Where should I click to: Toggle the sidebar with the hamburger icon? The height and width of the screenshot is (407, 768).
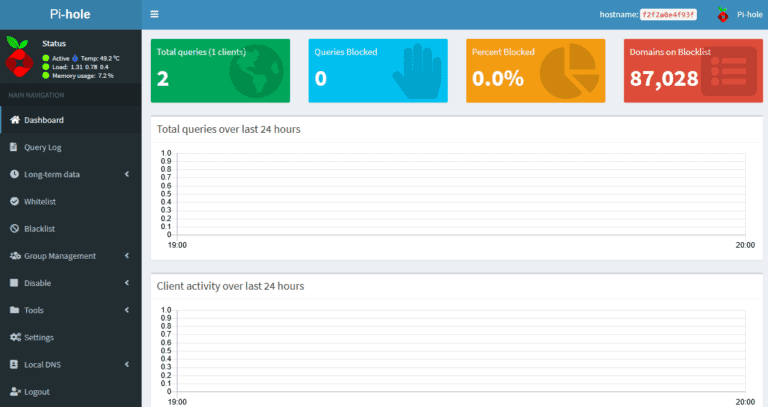point(154,14)
